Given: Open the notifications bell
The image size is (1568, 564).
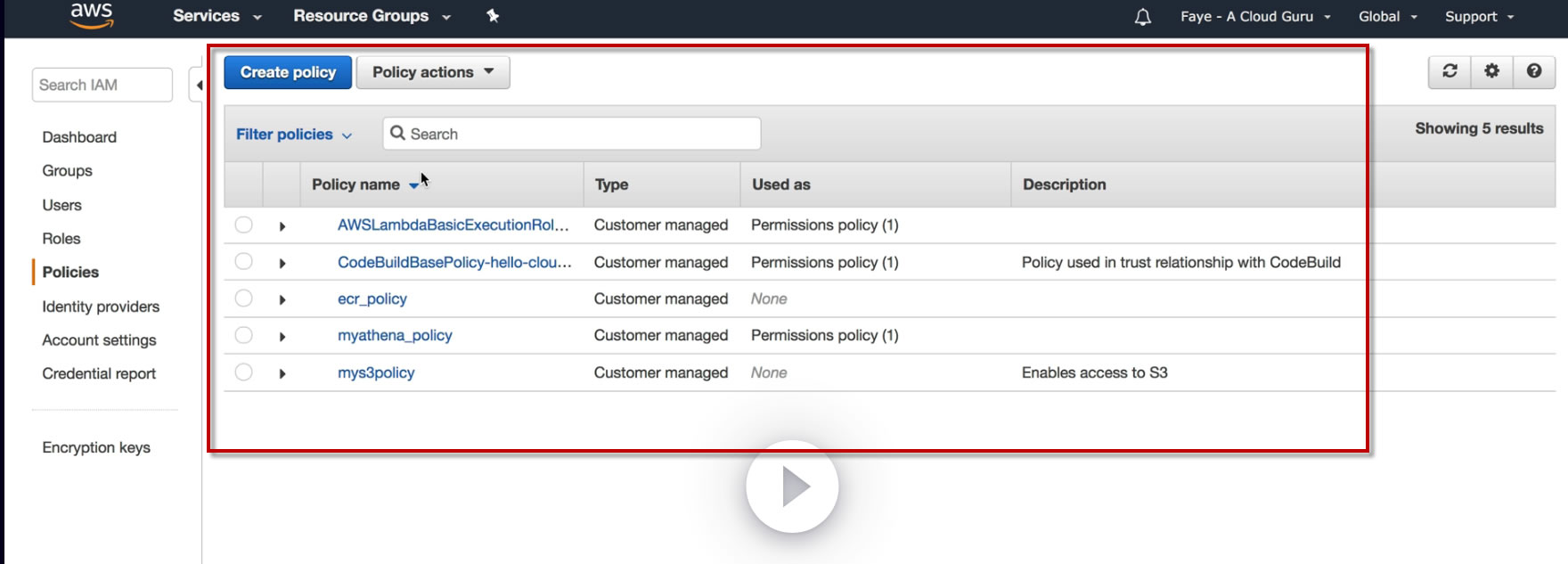Looking at the screenshot, I should pyautogui.click(x=1143, y=17).
